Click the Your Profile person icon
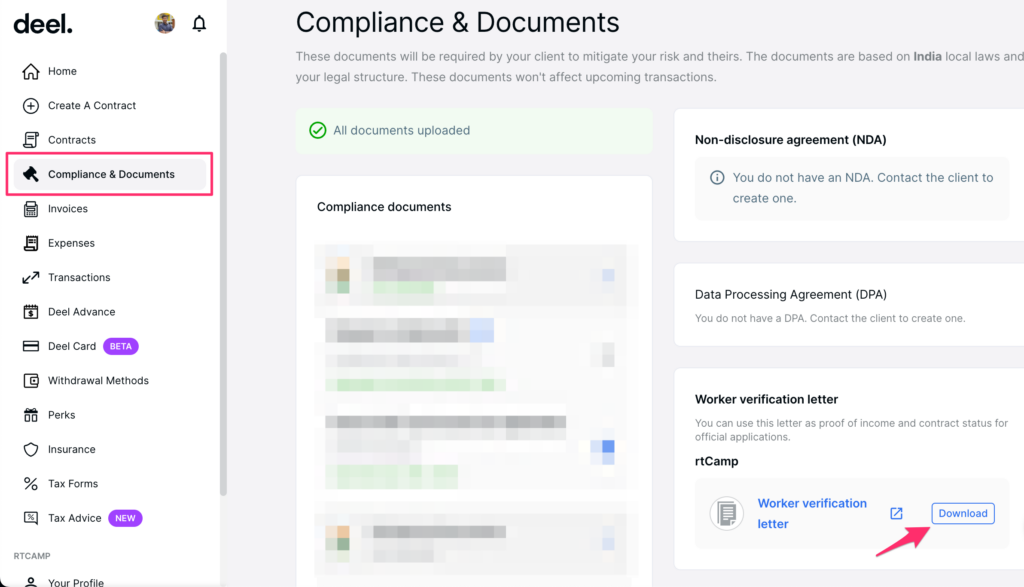The height and width of the screenshot is (587, 1024). click(31, 581)
